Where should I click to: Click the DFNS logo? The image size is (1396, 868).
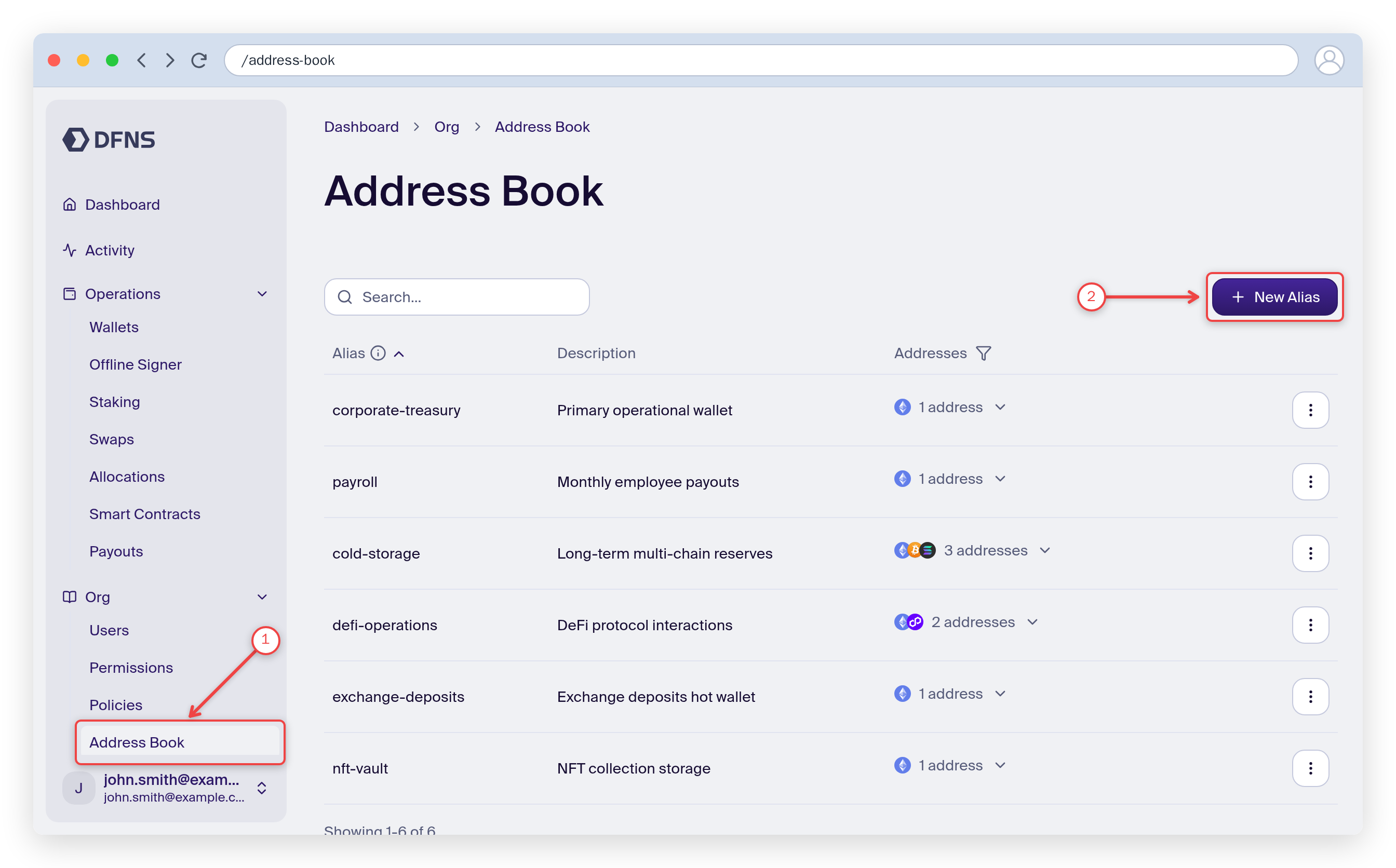point(109,140)
